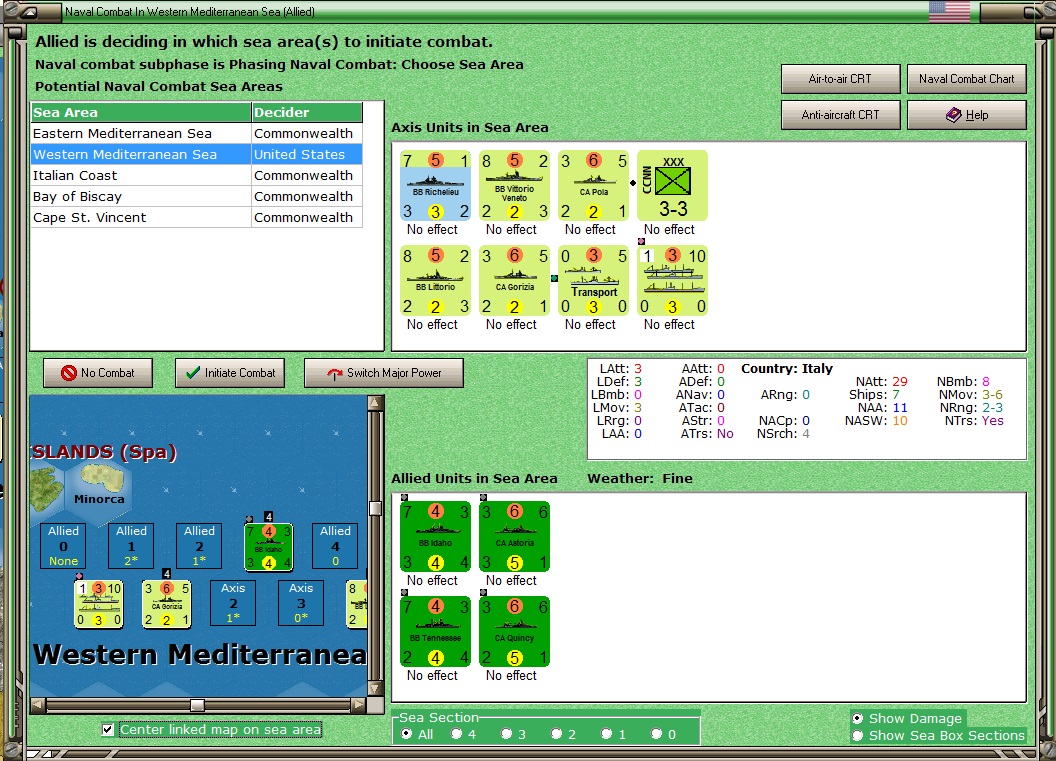Click the map horizontal scrollbar thumb

(197, 704)
